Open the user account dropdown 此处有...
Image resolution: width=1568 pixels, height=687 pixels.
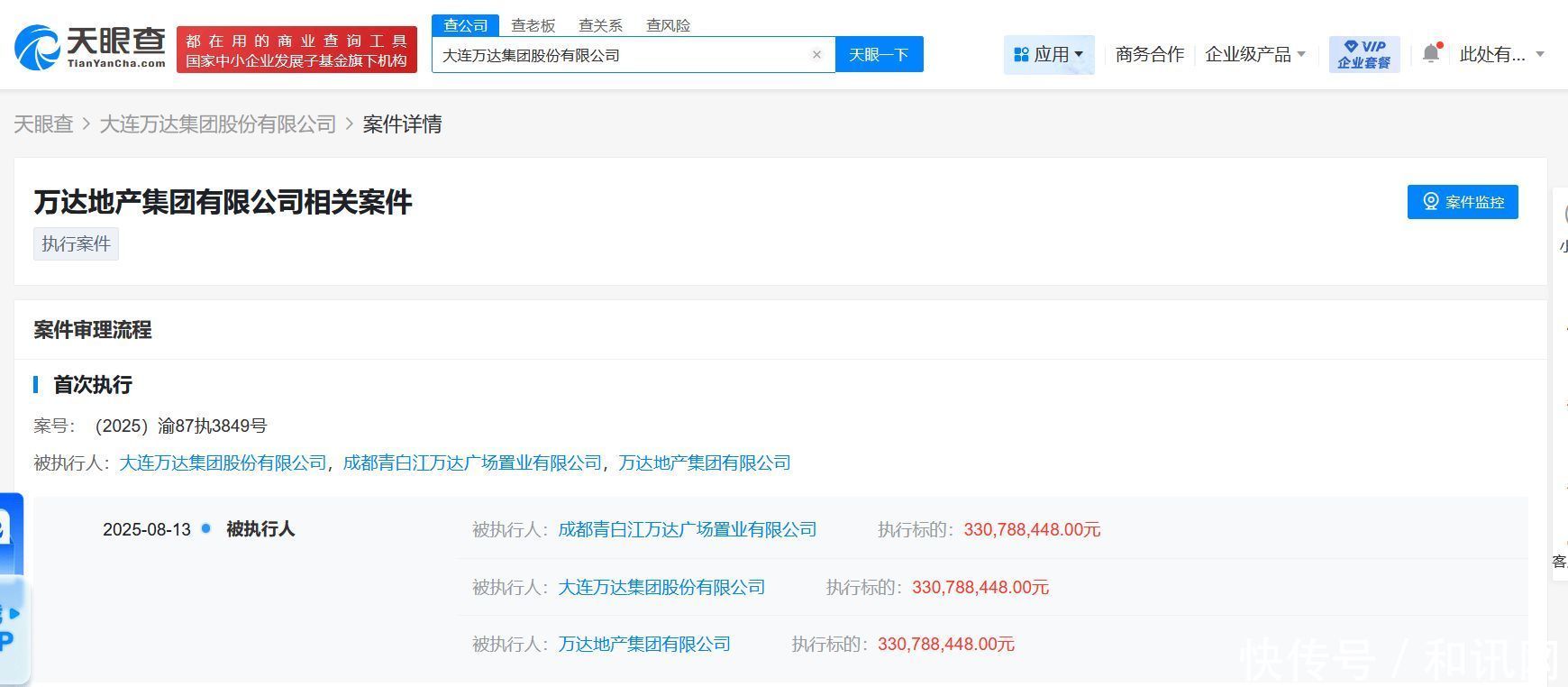click(x=1501, y=55)
